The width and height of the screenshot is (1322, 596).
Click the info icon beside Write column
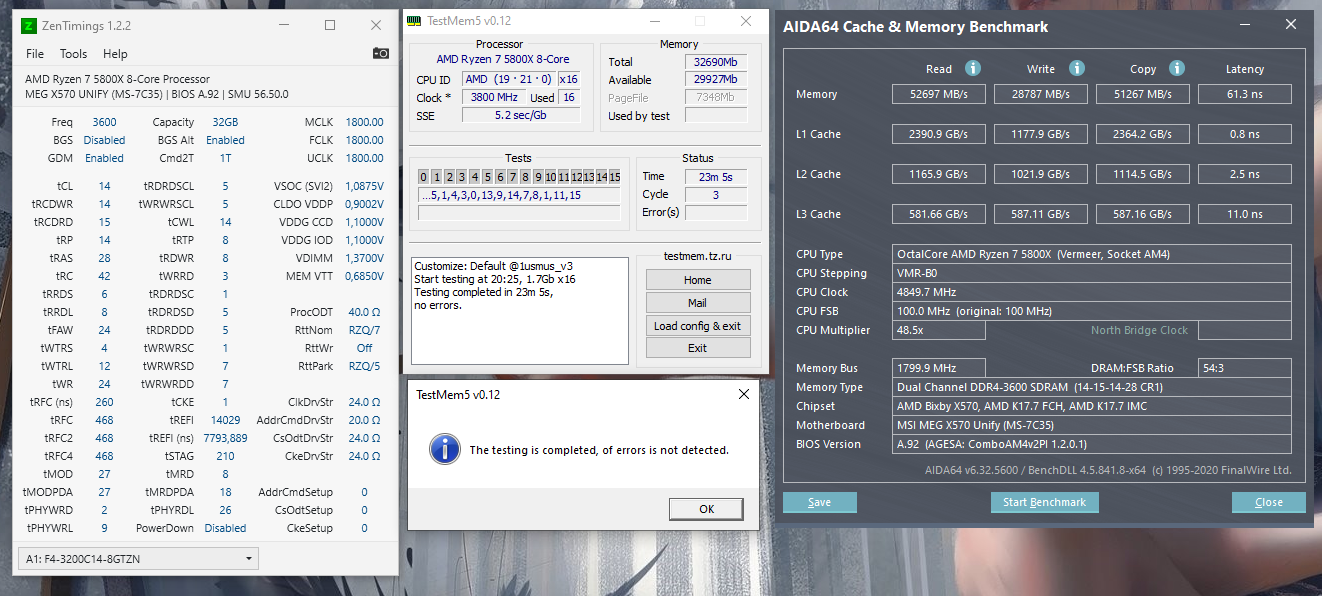click(1076, 68)
